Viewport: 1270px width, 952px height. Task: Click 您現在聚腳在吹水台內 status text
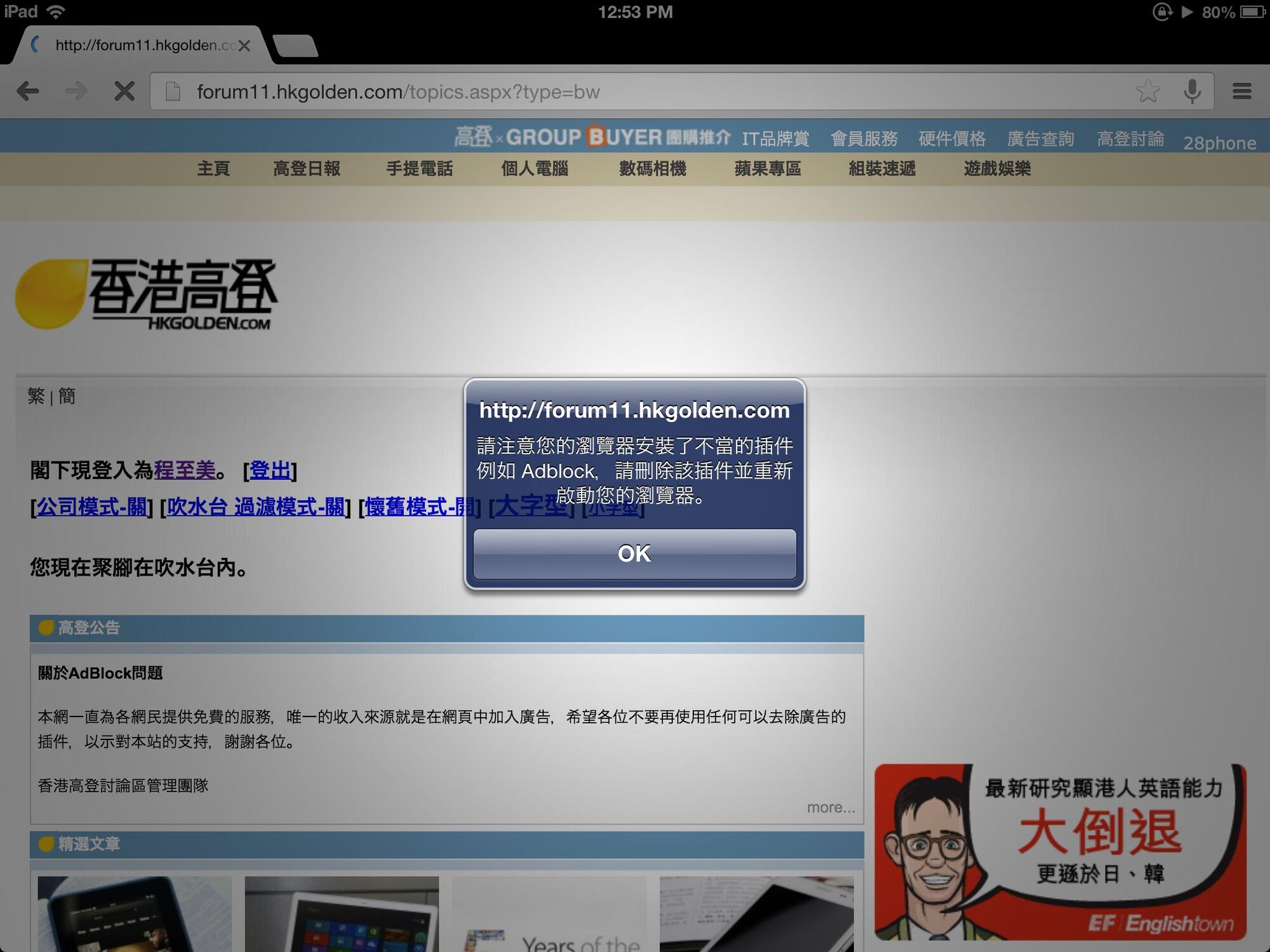[x=139, y=567]
